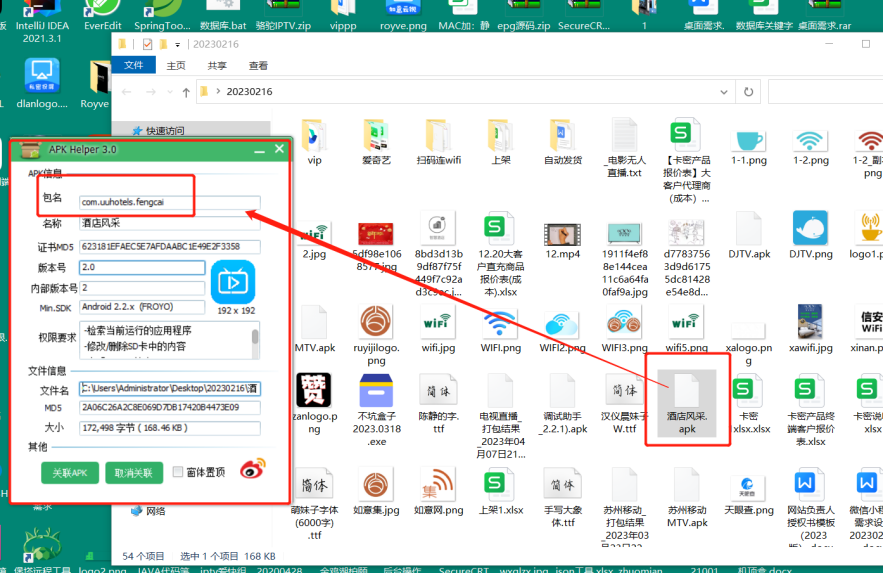Open the 扫码连wifi folder
The image size is (883, 573).
click(x=439, y=143)
